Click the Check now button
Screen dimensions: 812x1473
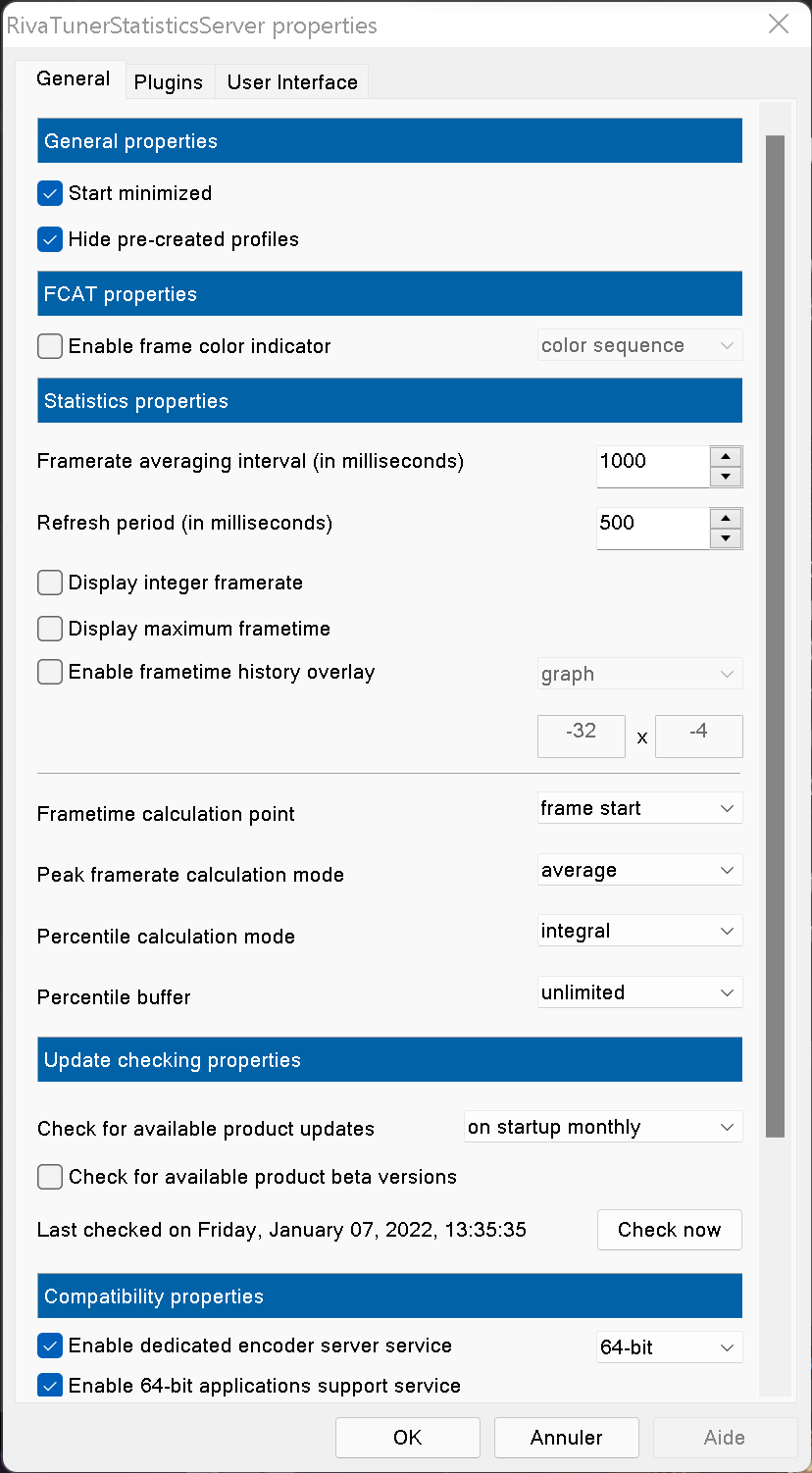669,1230
